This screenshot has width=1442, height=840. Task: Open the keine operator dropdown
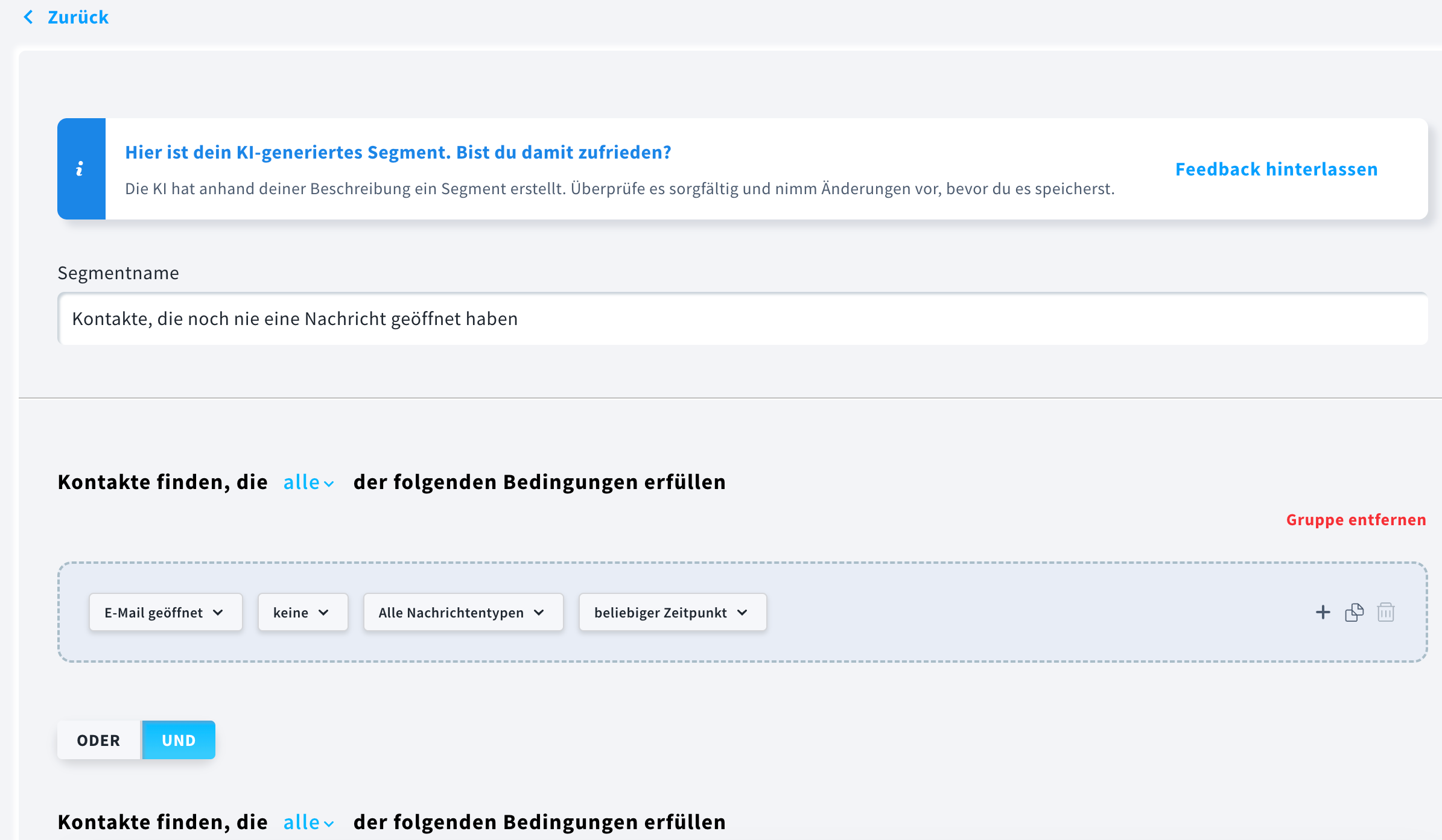(302, 612)
